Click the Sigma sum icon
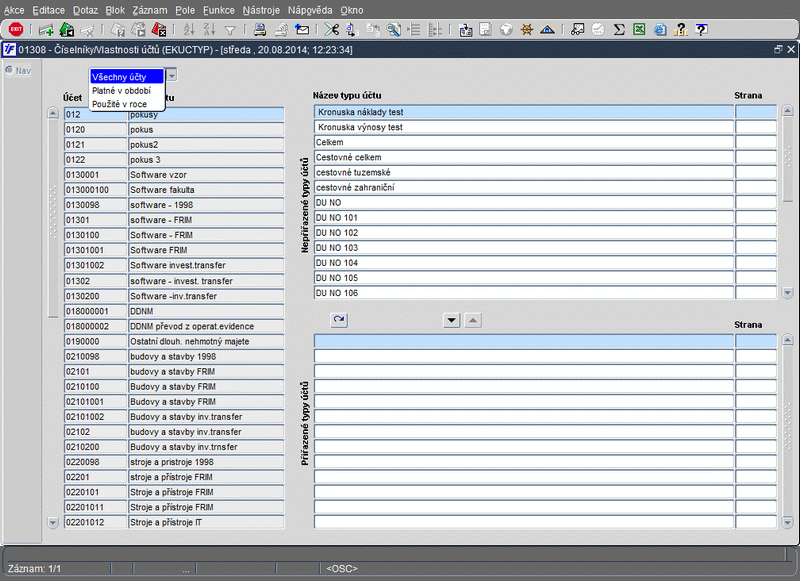 [619, 30]
